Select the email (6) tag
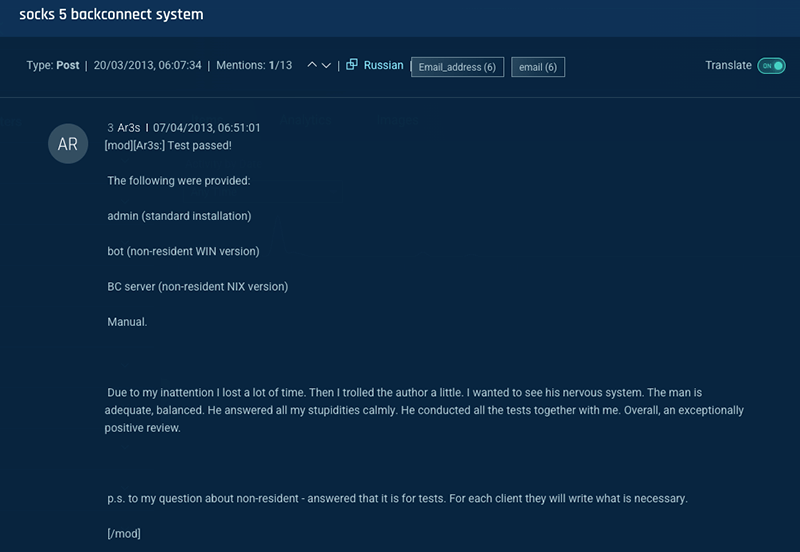 click(538, 67)
